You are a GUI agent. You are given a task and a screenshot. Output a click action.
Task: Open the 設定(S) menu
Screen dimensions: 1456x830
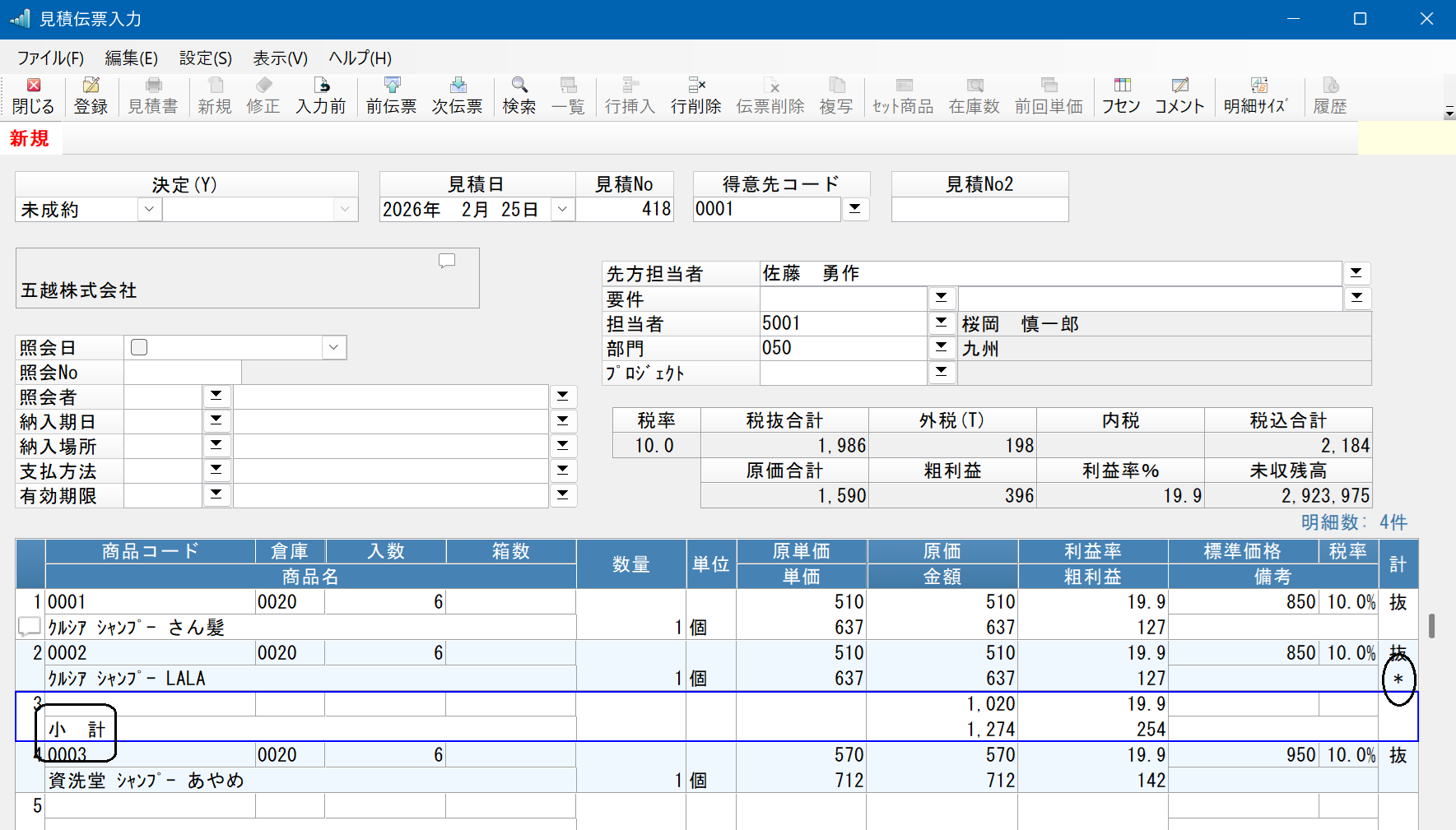point(206,58)
